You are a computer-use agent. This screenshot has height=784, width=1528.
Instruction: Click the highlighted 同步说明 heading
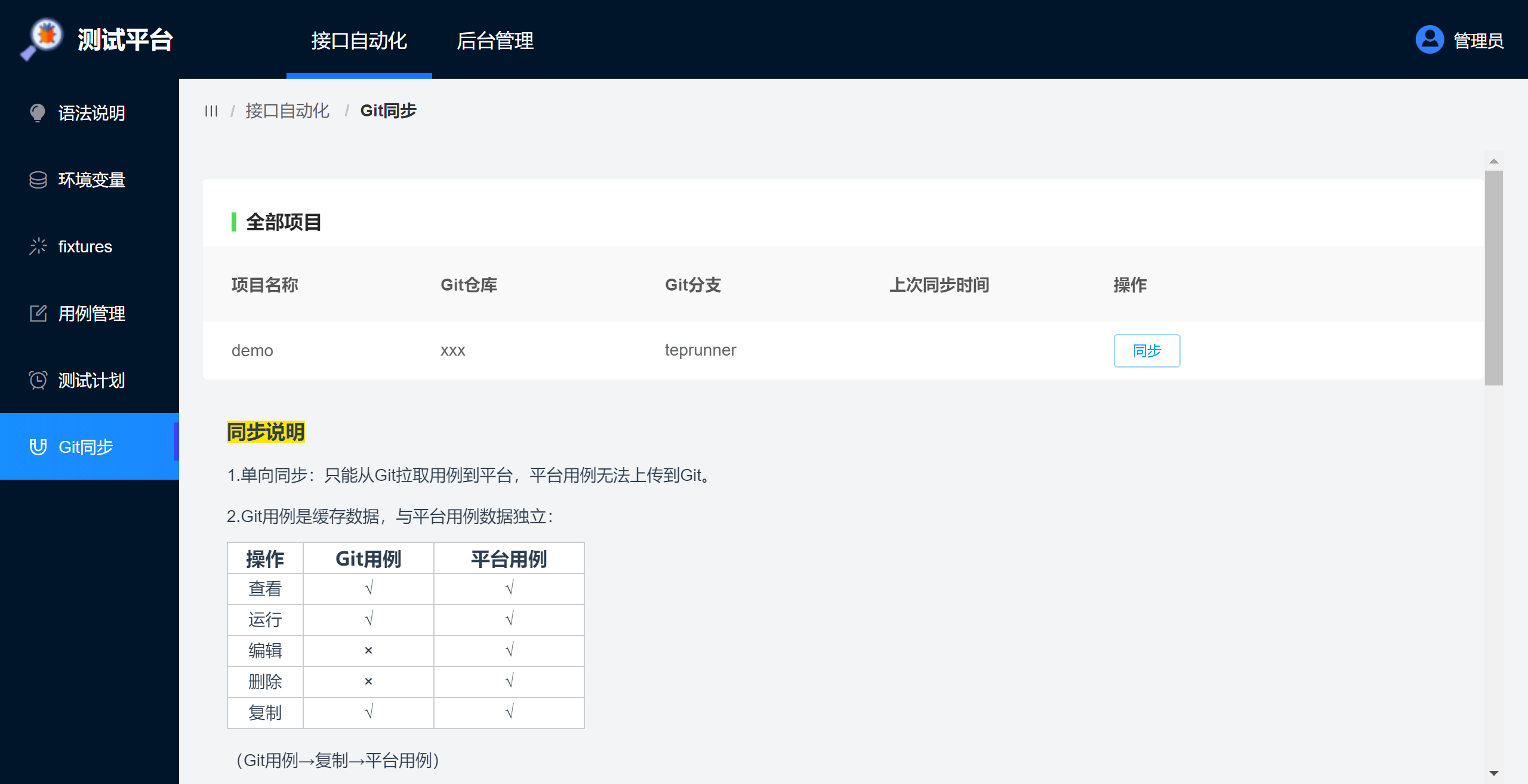(x=266, y=431)
